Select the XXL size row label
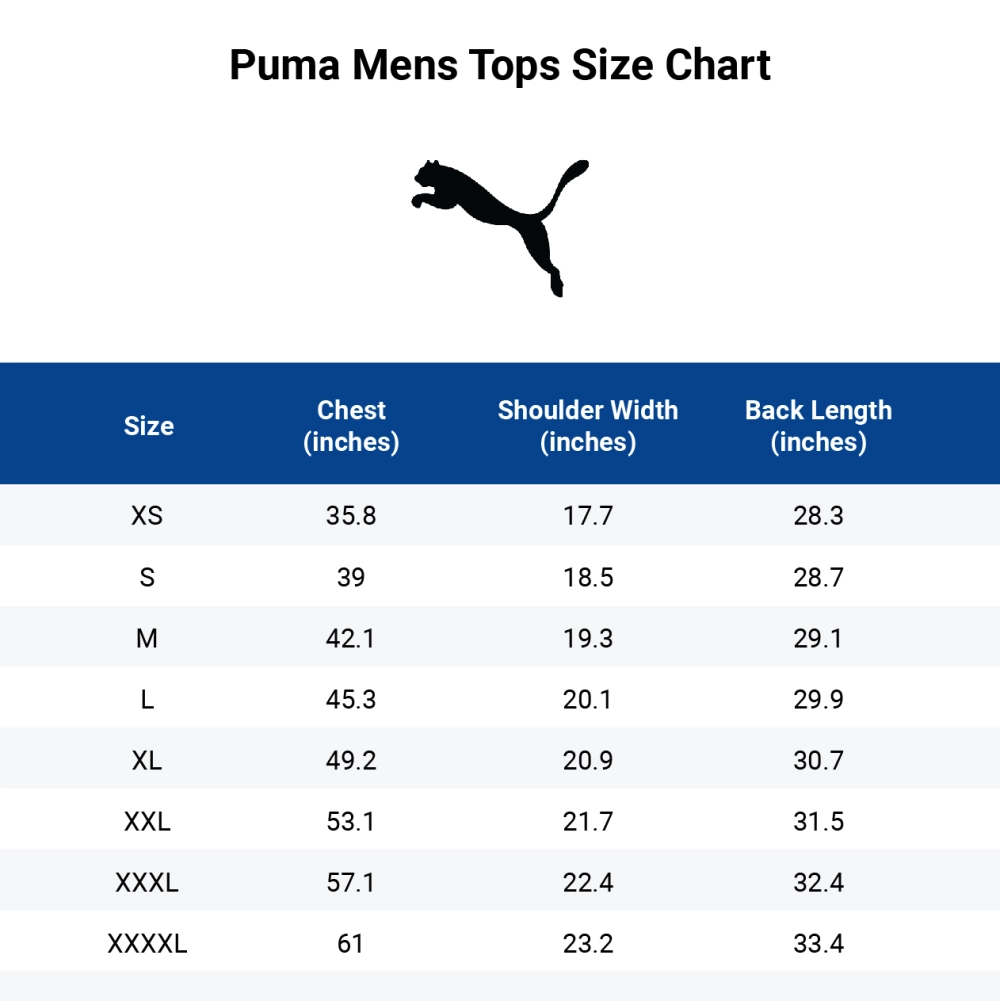This screenshot has height=1001, width=1000. click(x=147, y=821)
